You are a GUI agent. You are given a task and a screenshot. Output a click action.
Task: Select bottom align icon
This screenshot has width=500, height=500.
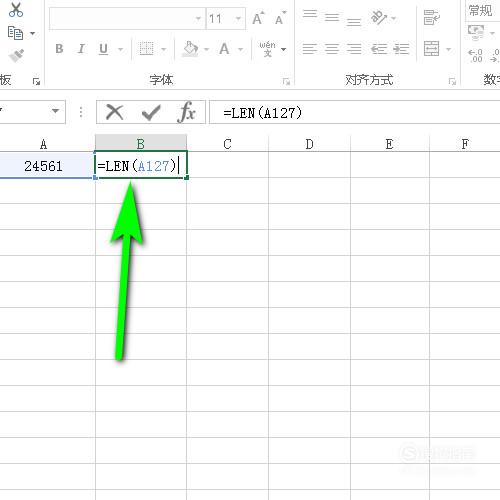coord(354,21)
